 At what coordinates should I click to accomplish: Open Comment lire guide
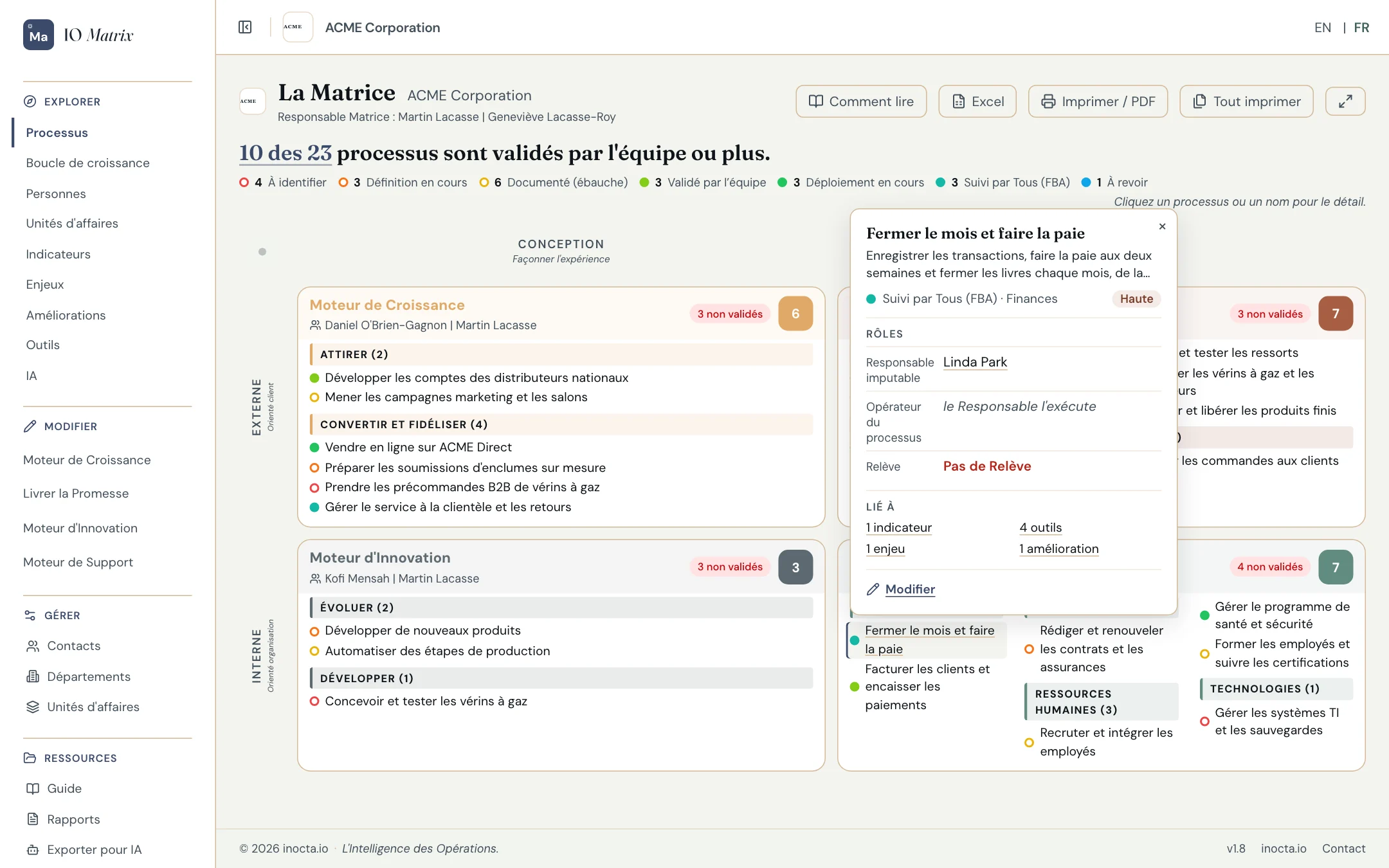point(861,102)
